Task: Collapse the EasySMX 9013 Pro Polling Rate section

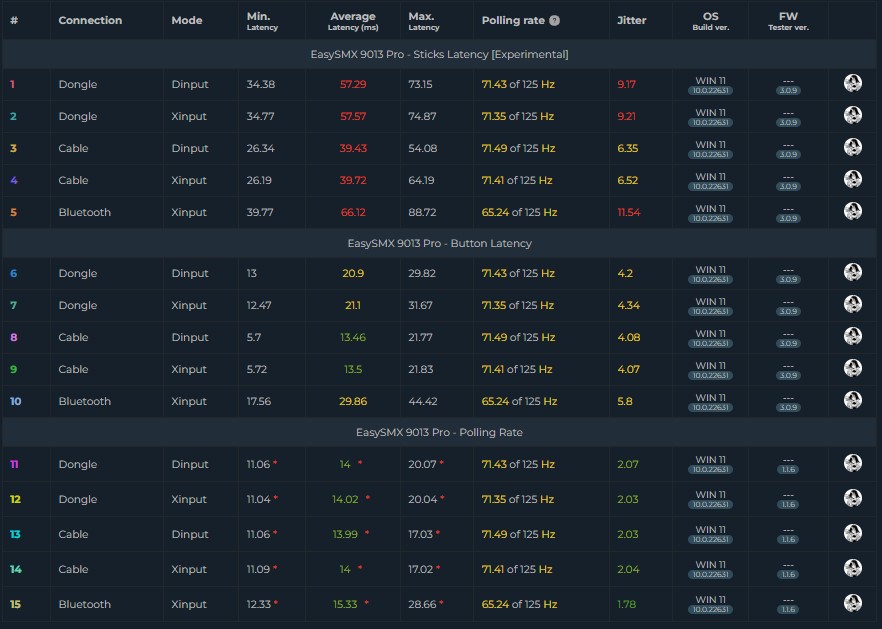Action: [x=439, y=433]
